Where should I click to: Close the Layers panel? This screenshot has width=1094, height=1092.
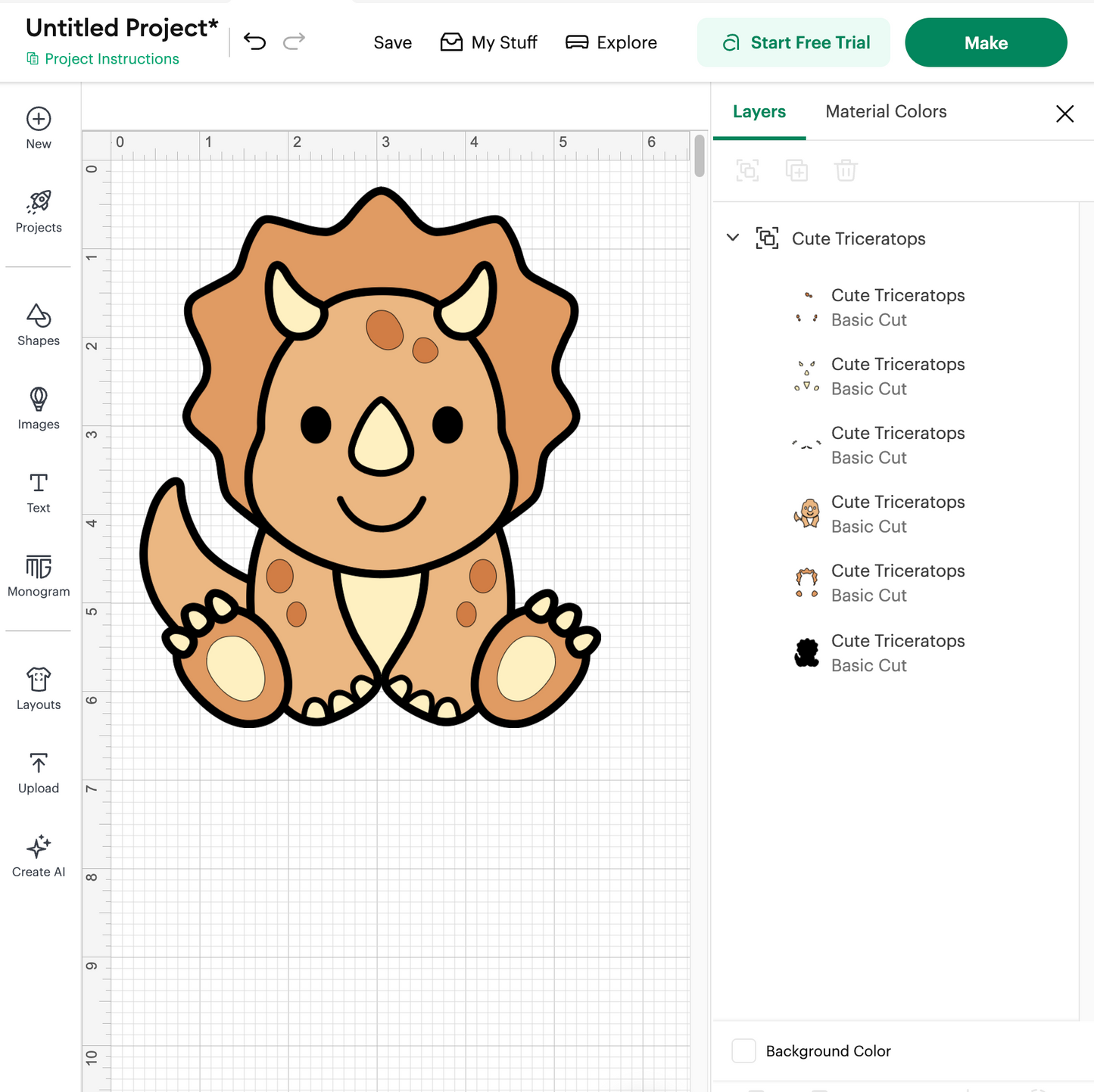pyautogui.click(x=1065, y=114)
